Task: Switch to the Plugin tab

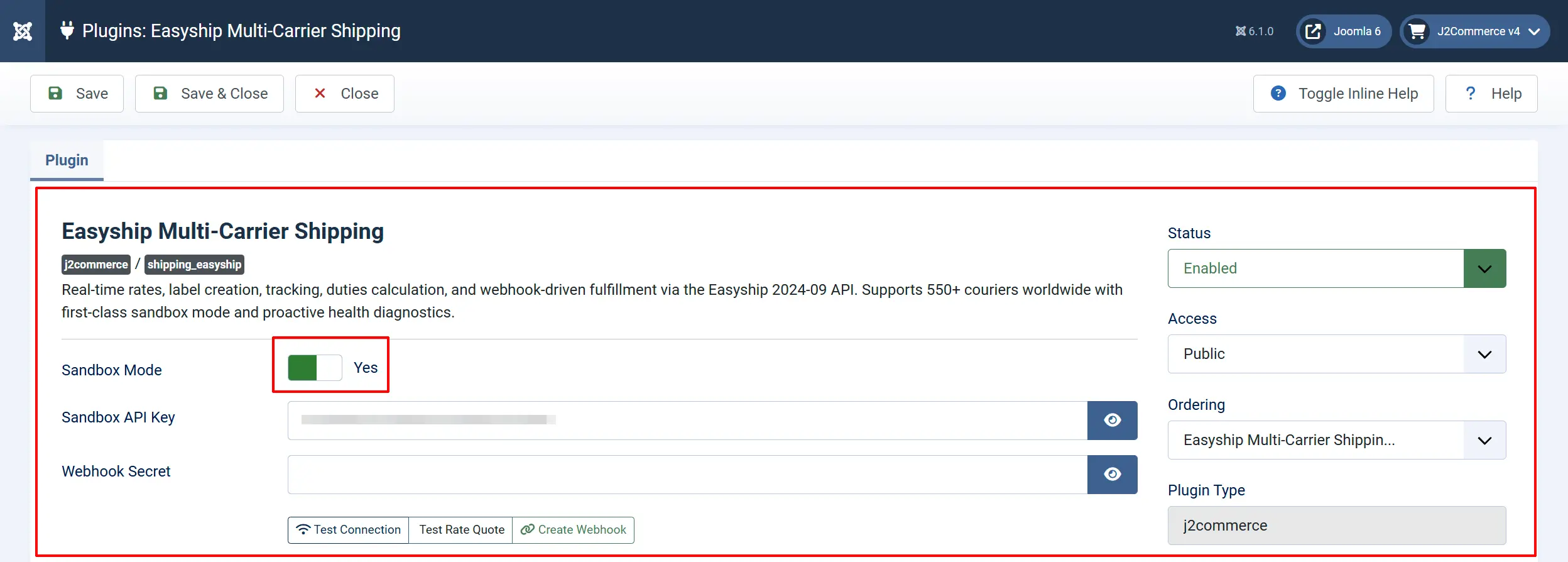Action: [67, 160]
